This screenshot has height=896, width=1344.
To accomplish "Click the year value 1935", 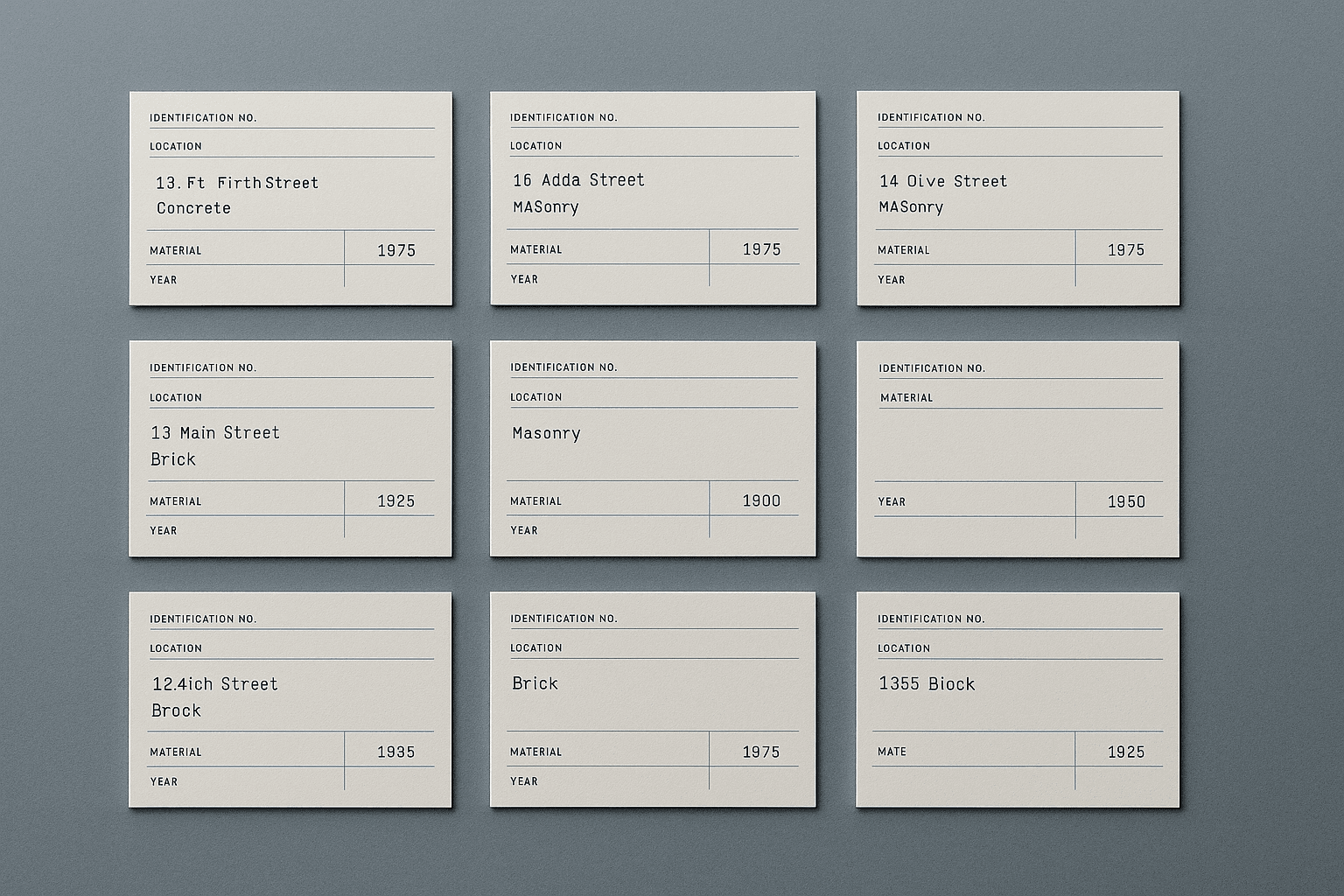I will click(x=395, y=752).
